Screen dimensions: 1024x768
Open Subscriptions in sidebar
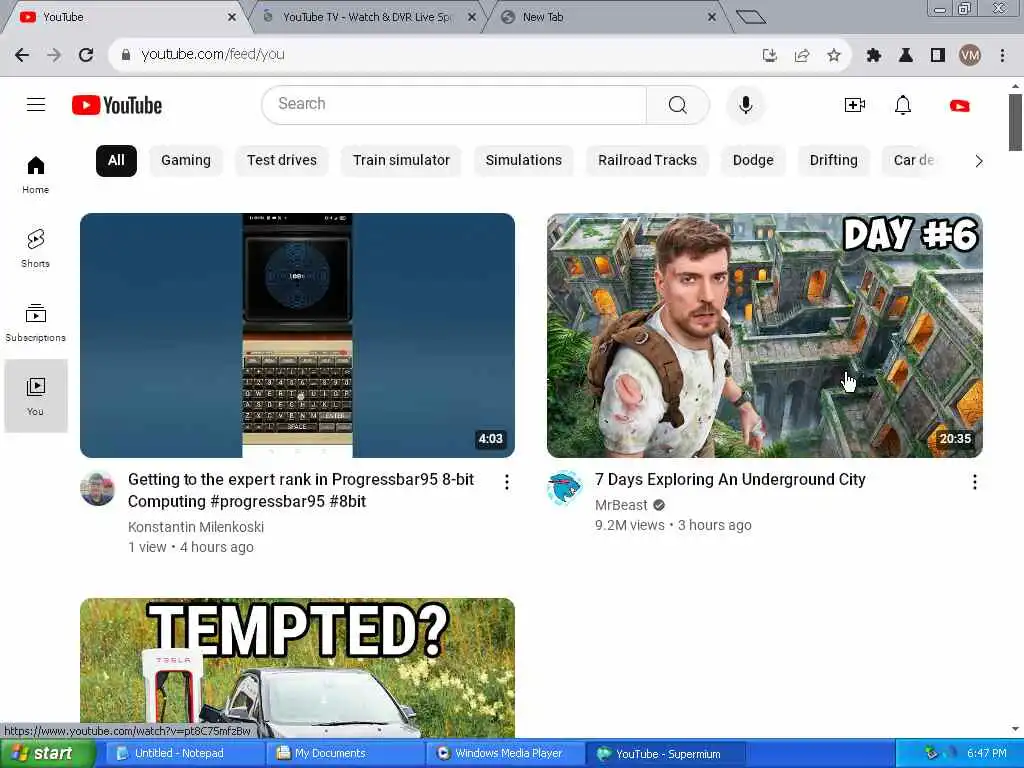[35, 323]
